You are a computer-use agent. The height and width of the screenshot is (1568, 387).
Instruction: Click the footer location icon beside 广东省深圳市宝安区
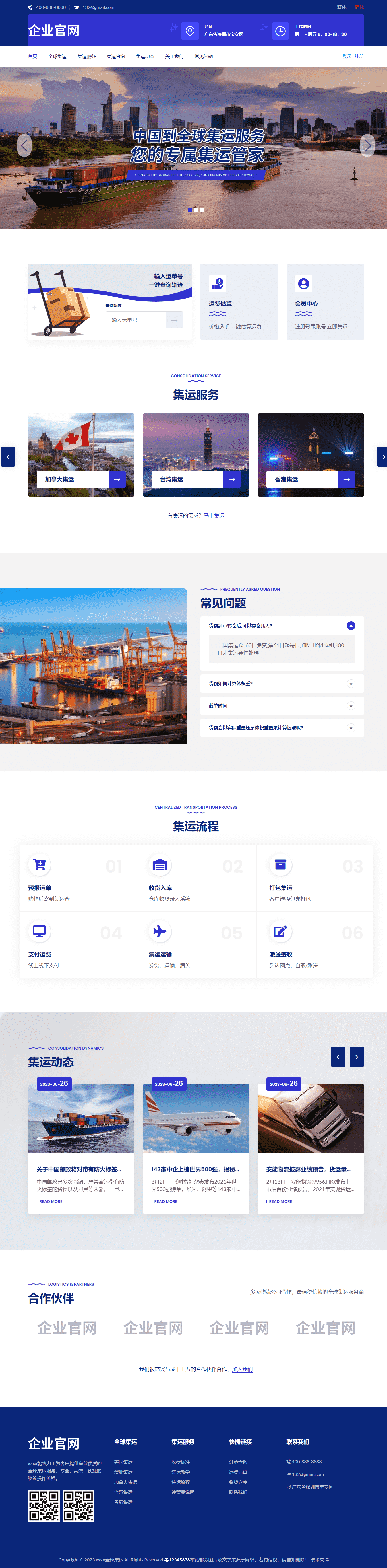click(288, 1487)
